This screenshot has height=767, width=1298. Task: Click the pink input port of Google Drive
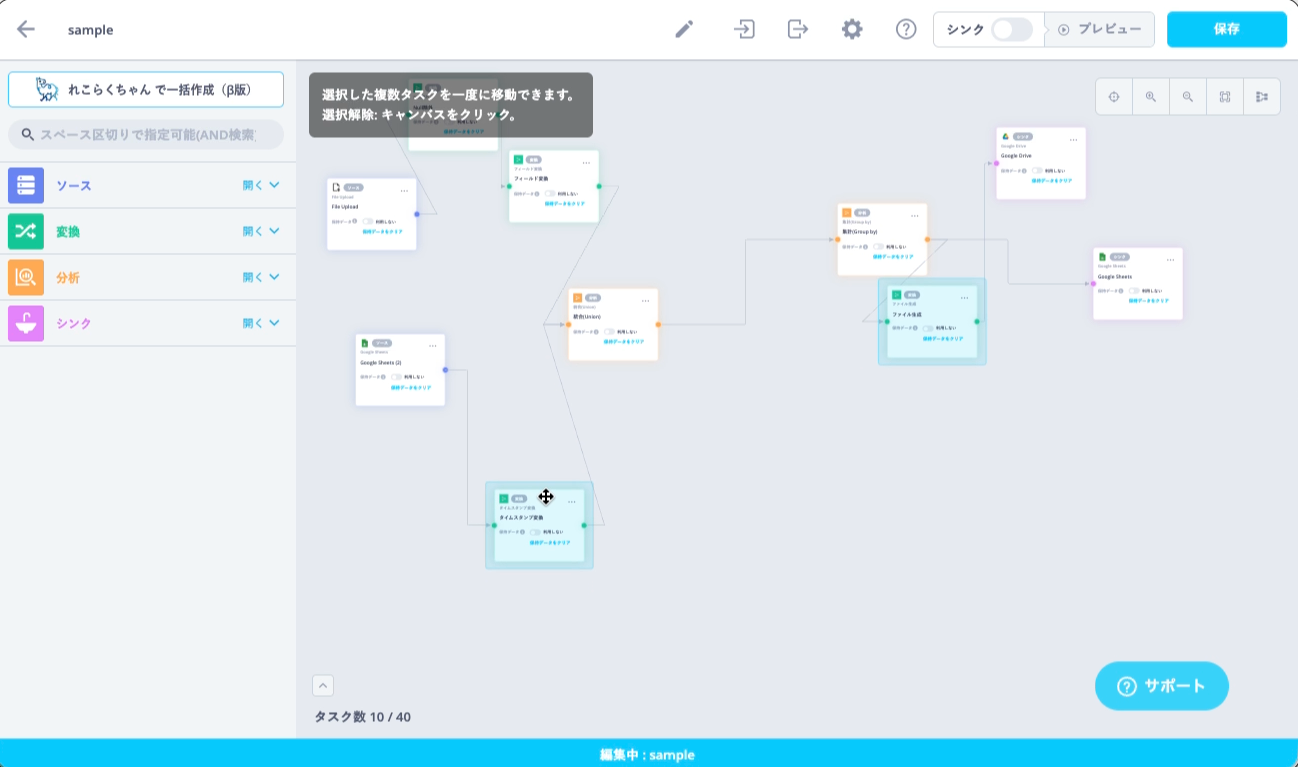click(996, 163)
